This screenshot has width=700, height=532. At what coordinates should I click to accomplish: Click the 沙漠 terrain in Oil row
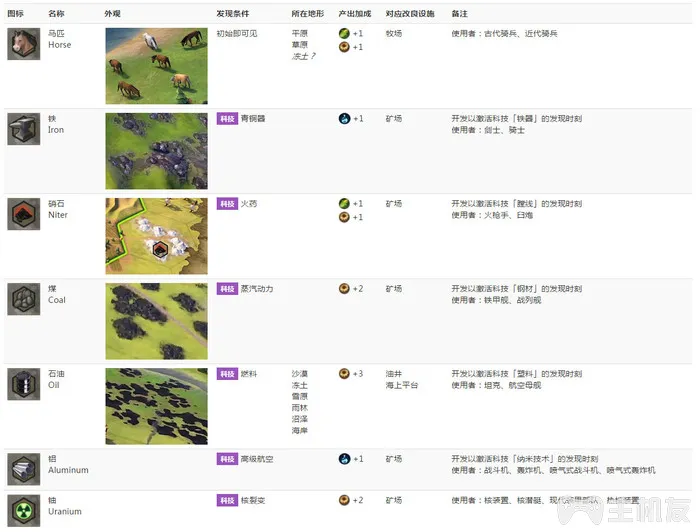300,374
